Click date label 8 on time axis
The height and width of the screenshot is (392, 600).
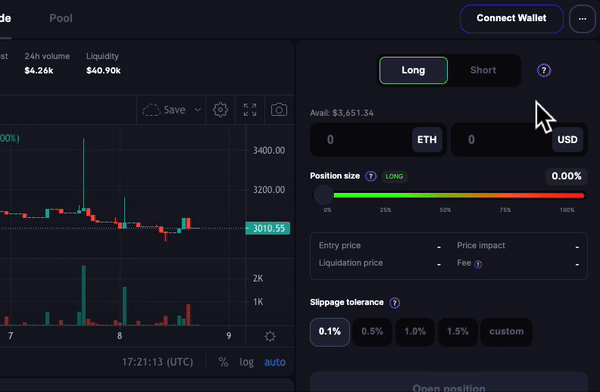pyautogui.click(x=120, y=336)
